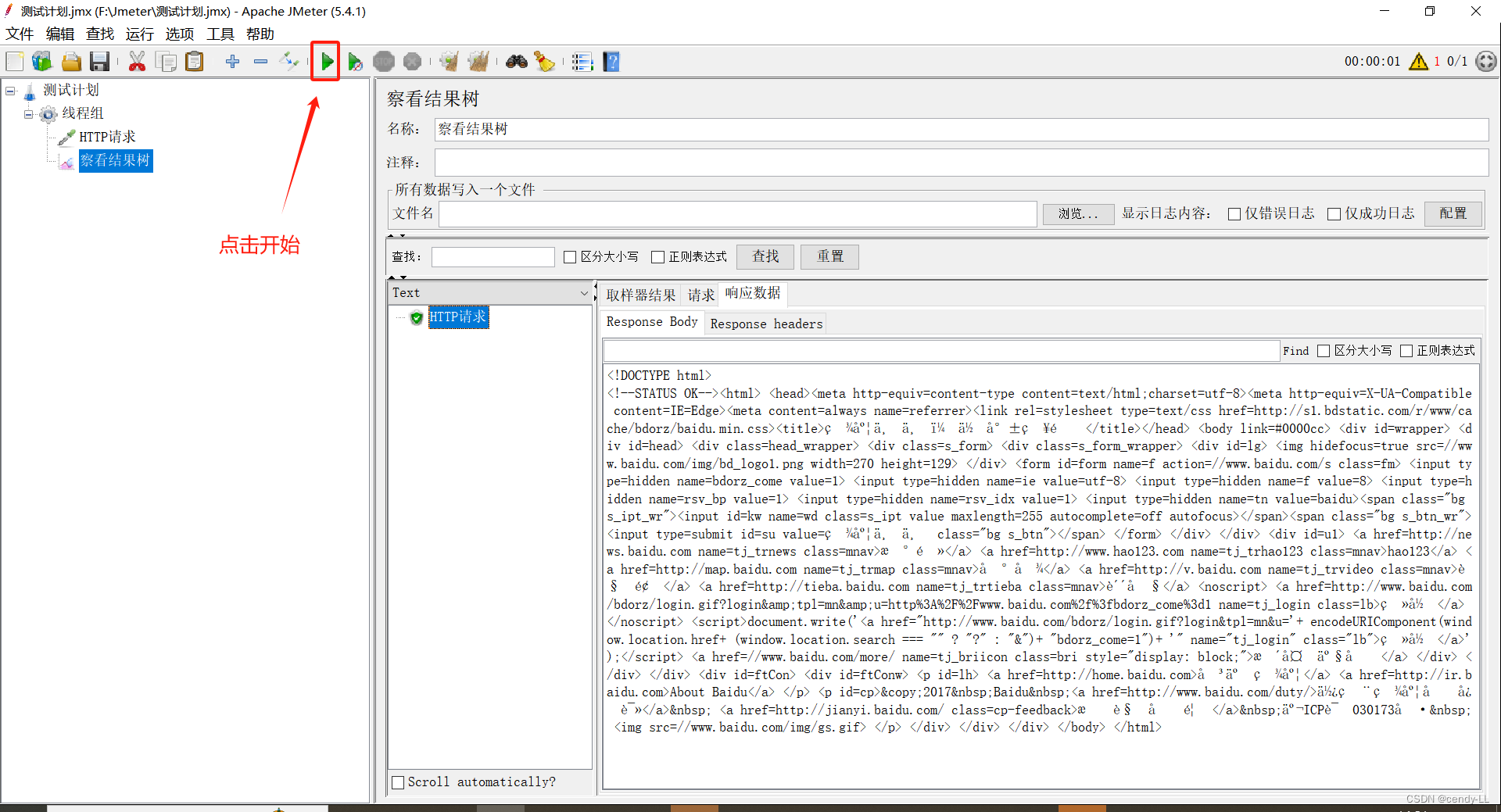Switch to 请求 tab

[700, 295]
